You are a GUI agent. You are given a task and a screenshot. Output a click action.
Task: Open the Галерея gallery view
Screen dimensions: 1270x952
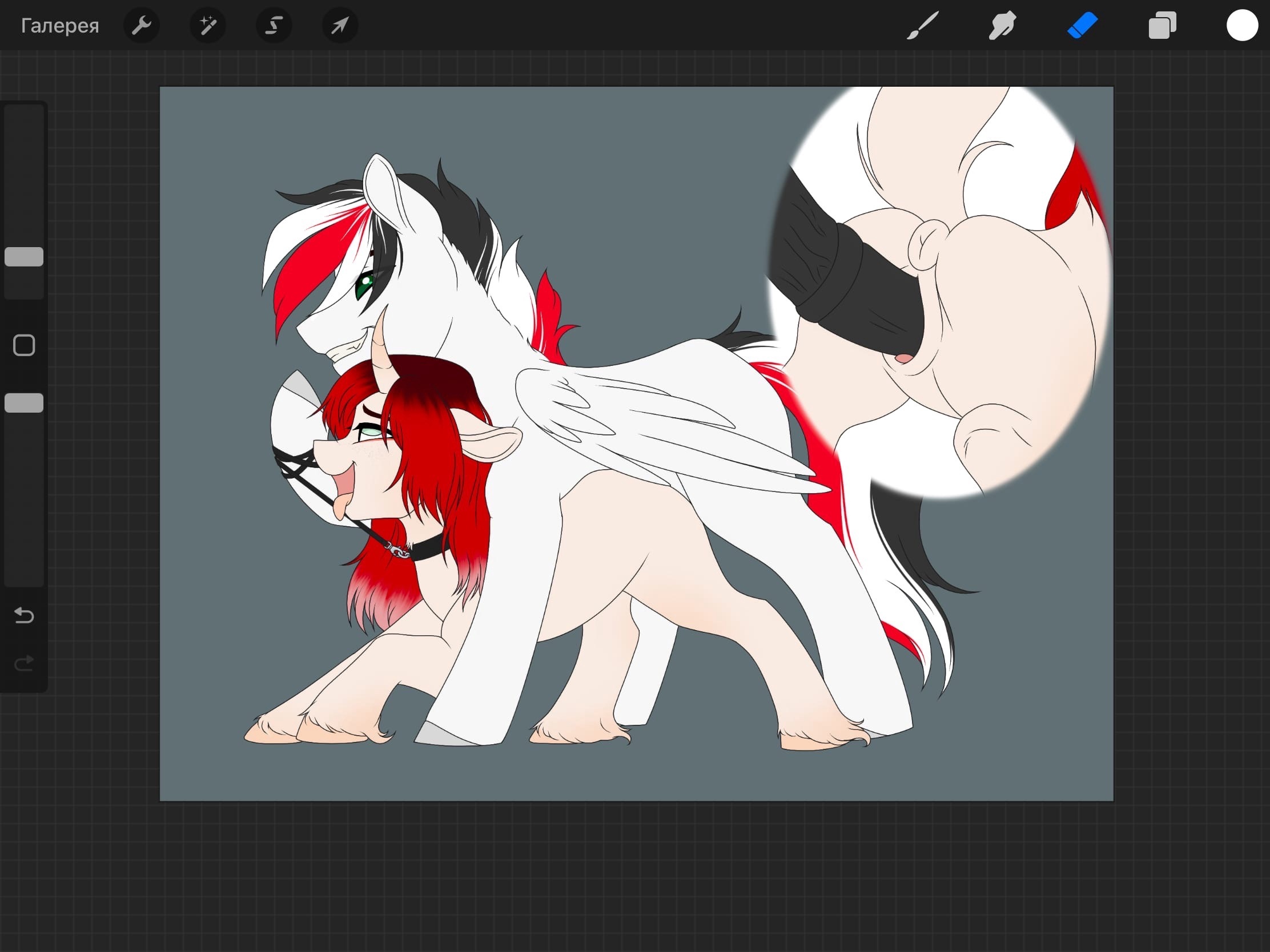pyautogui.click(x=60, y=26)
